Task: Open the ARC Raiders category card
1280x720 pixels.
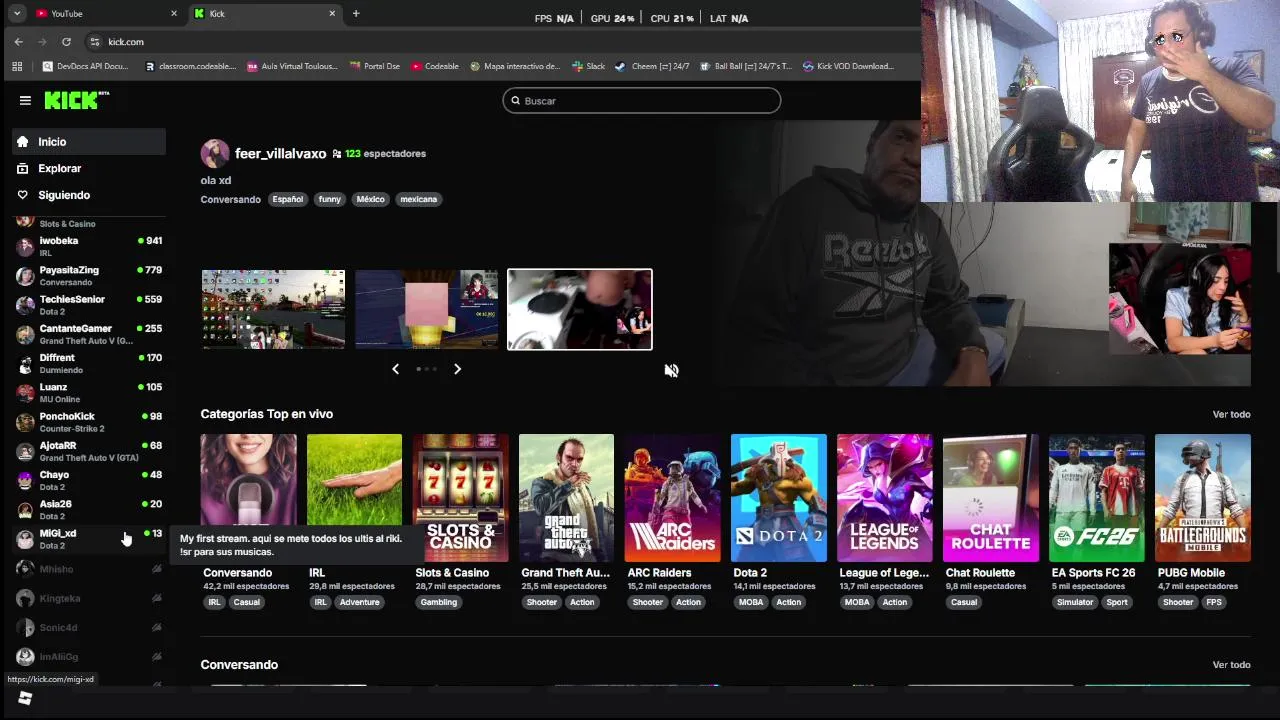Action: 673,498
